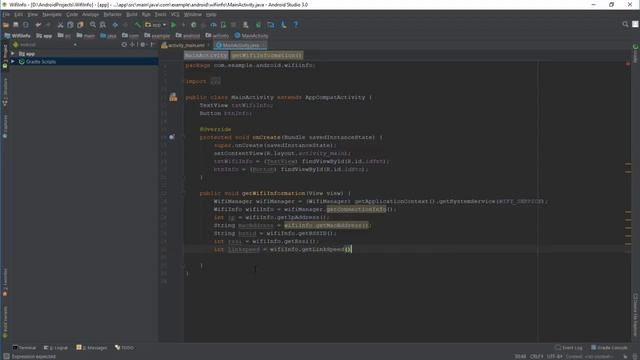Click the Project Structure toolbar icon
Viewport: 640px width, 360px height.
pos(271,25)
